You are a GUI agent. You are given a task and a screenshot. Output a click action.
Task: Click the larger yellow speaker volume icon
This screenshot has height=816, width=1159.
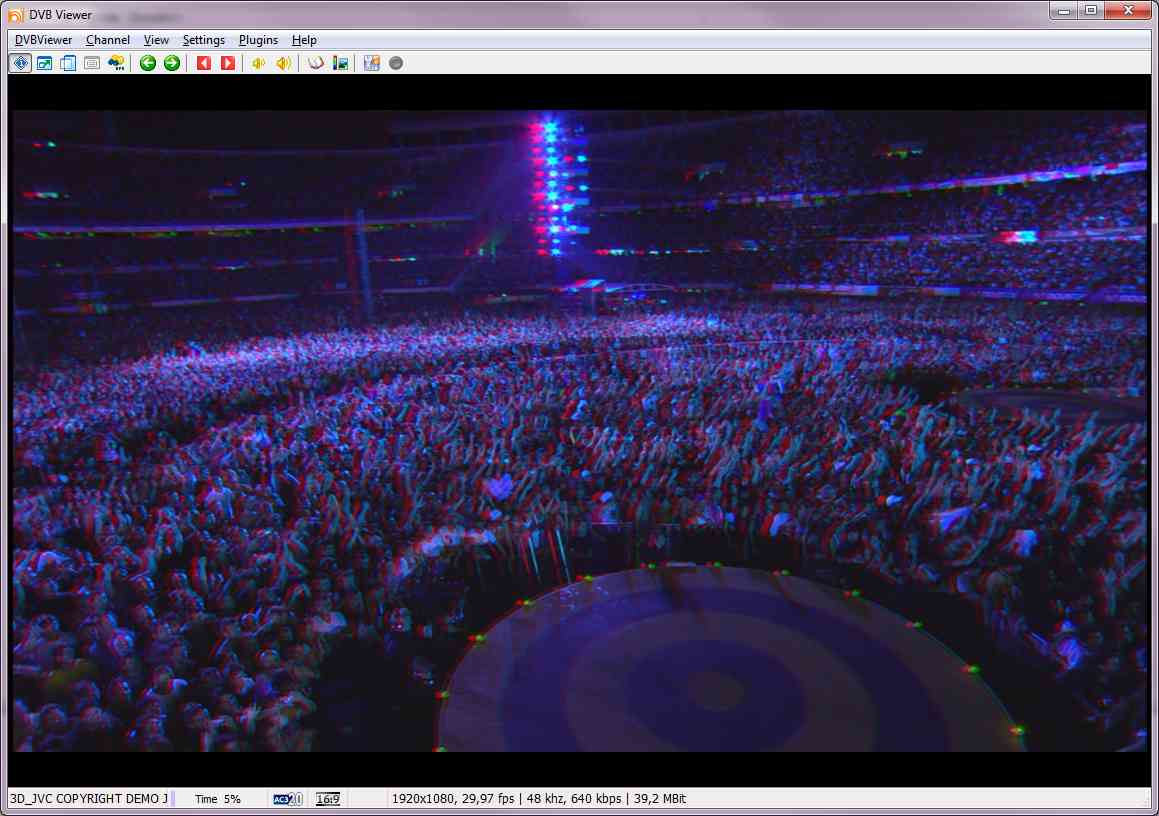[x=283, y=64]
